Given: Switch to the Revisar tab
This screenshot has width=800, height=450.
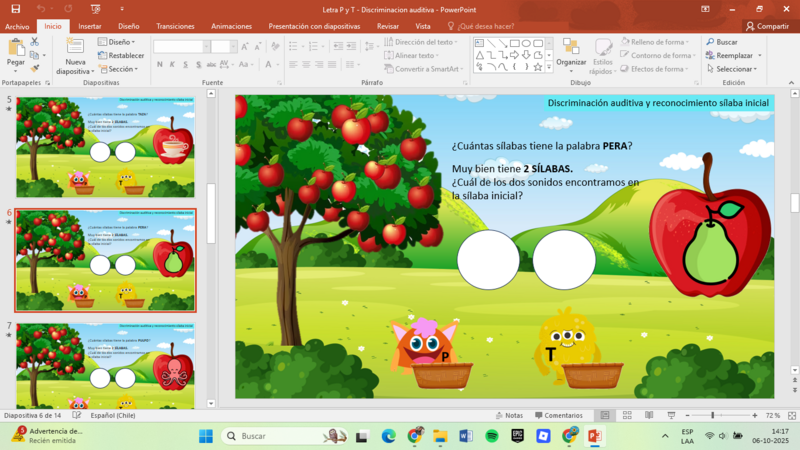Looking at the screenshot, I should (x=388, y=26).
